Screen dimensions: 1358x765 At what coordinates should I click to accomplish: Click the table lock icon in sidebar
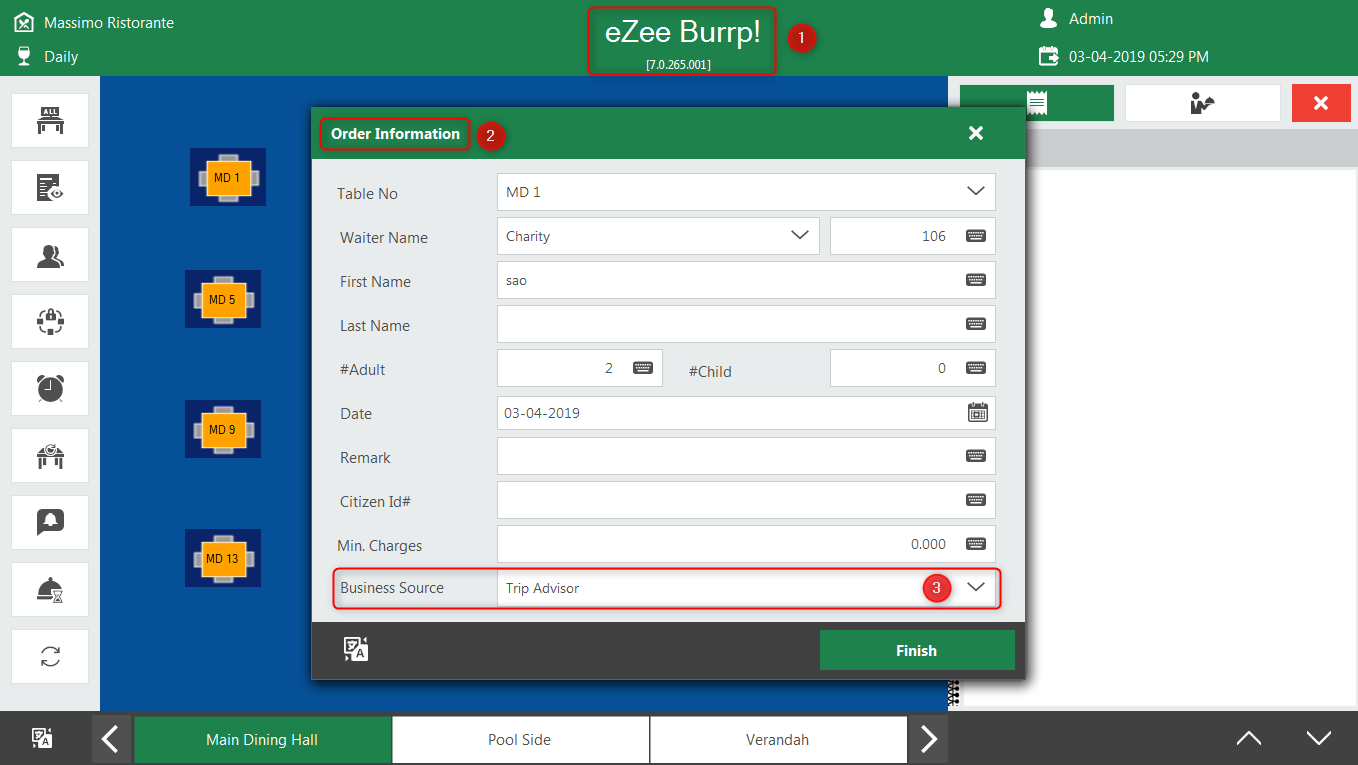click(50, 321)
